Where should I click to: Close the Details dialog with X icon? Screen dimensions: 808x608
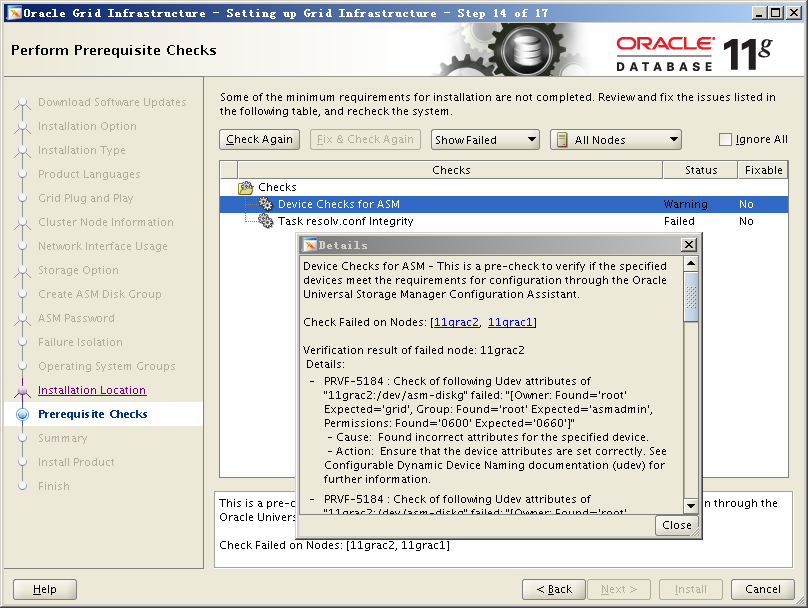pyautogui.click(x=688, y=245)
